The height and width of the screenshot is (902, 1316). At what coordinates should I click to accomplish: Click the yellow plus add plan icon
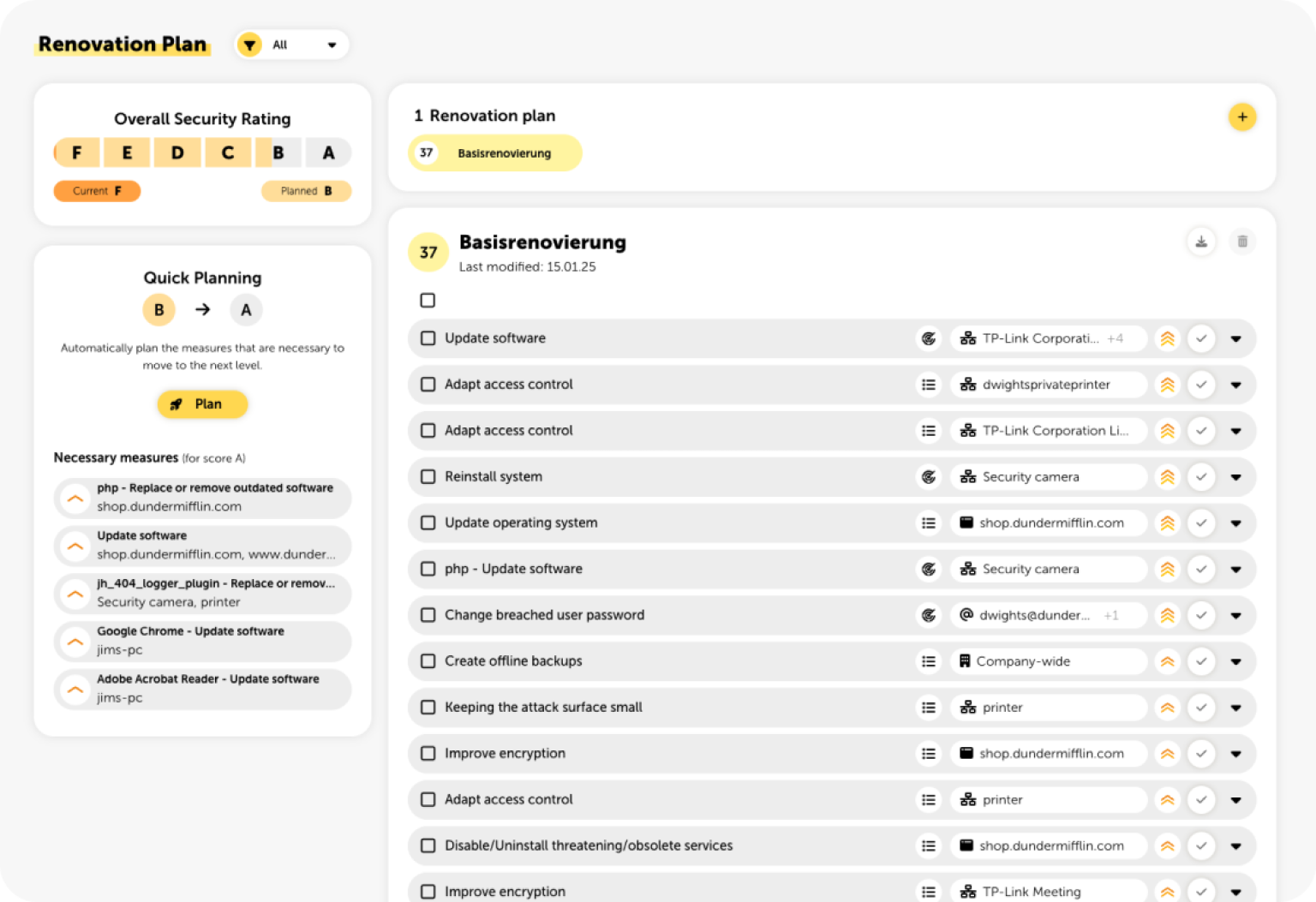pos(1241,117)
